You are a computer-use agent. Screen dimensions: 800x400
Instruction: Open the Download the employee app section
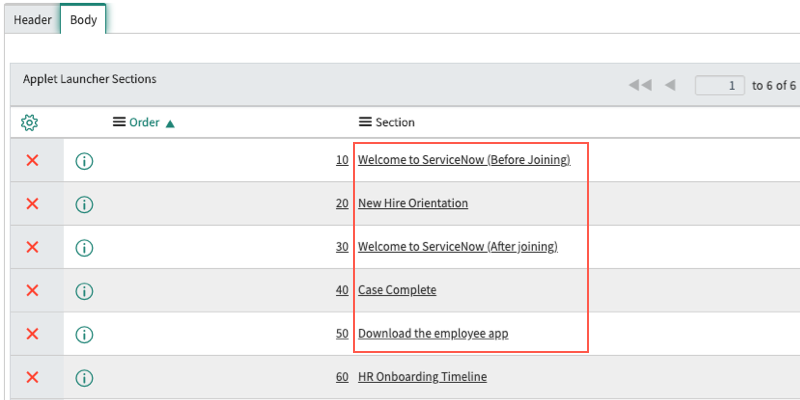tap(433, 334)
